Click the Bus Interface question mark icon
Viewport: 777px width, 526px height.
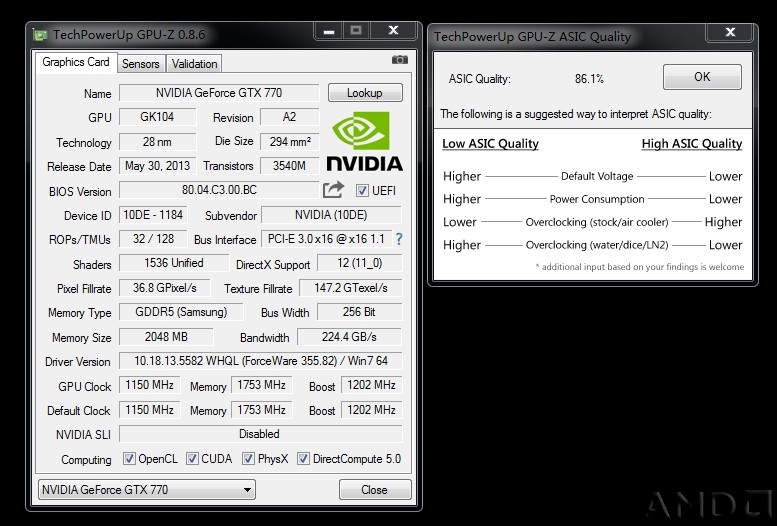click(x=398, y=239)
